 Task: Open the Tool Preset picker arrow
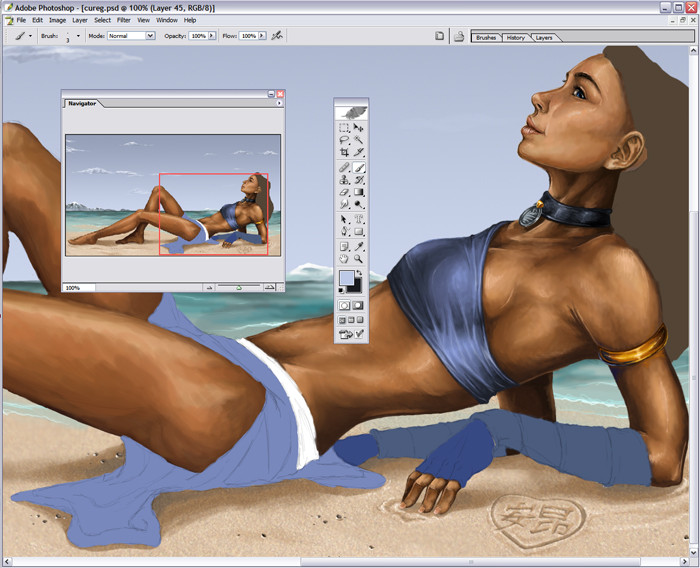[30, 36]
